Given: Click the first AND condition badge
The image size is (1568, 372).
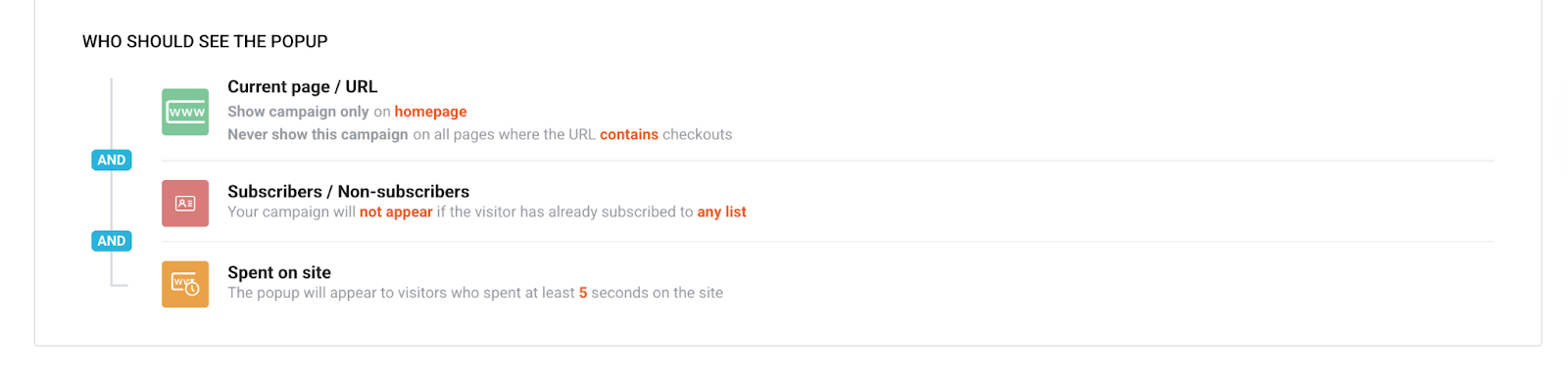Looking at the screenshot, I should [112, 160].
